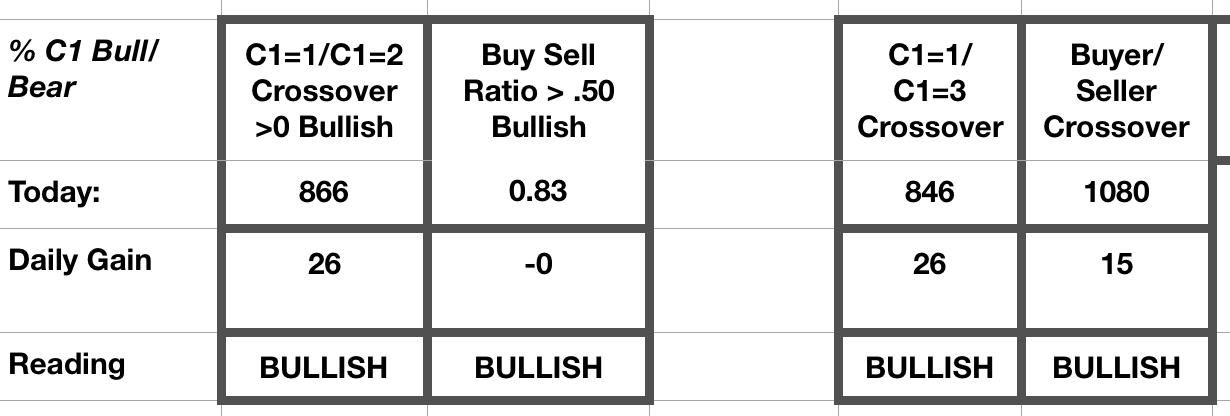Click the "C1=1/C1=3 Crossover" header cell
The width and height of the screenshot is (1230, 416).
click(x=929, y=91)
